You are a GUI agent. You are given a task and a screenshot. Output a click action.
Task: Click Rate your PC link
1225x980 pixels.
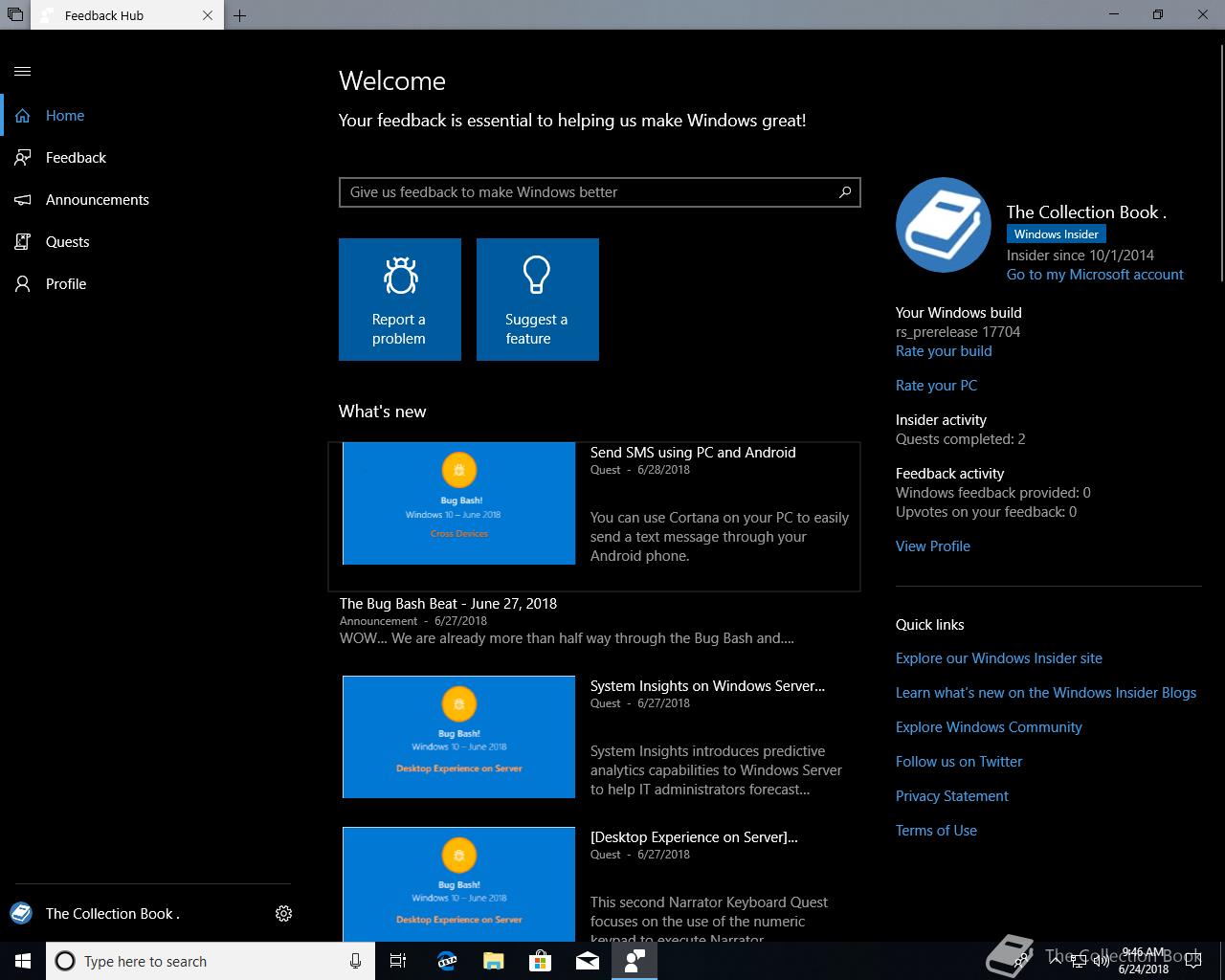click(x=936, y=386)
